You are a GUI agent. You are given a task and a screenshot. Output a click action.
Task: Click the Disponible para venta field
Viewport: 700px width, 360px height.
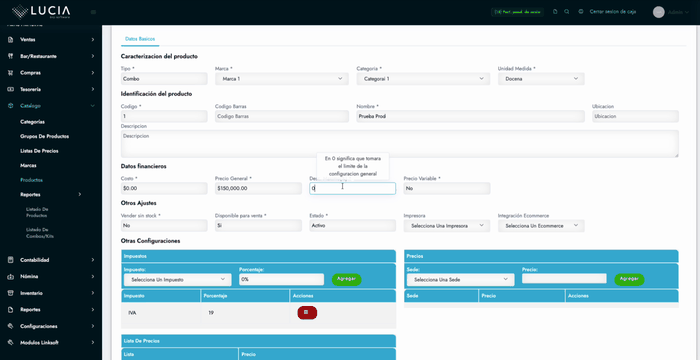click(258, 226)
